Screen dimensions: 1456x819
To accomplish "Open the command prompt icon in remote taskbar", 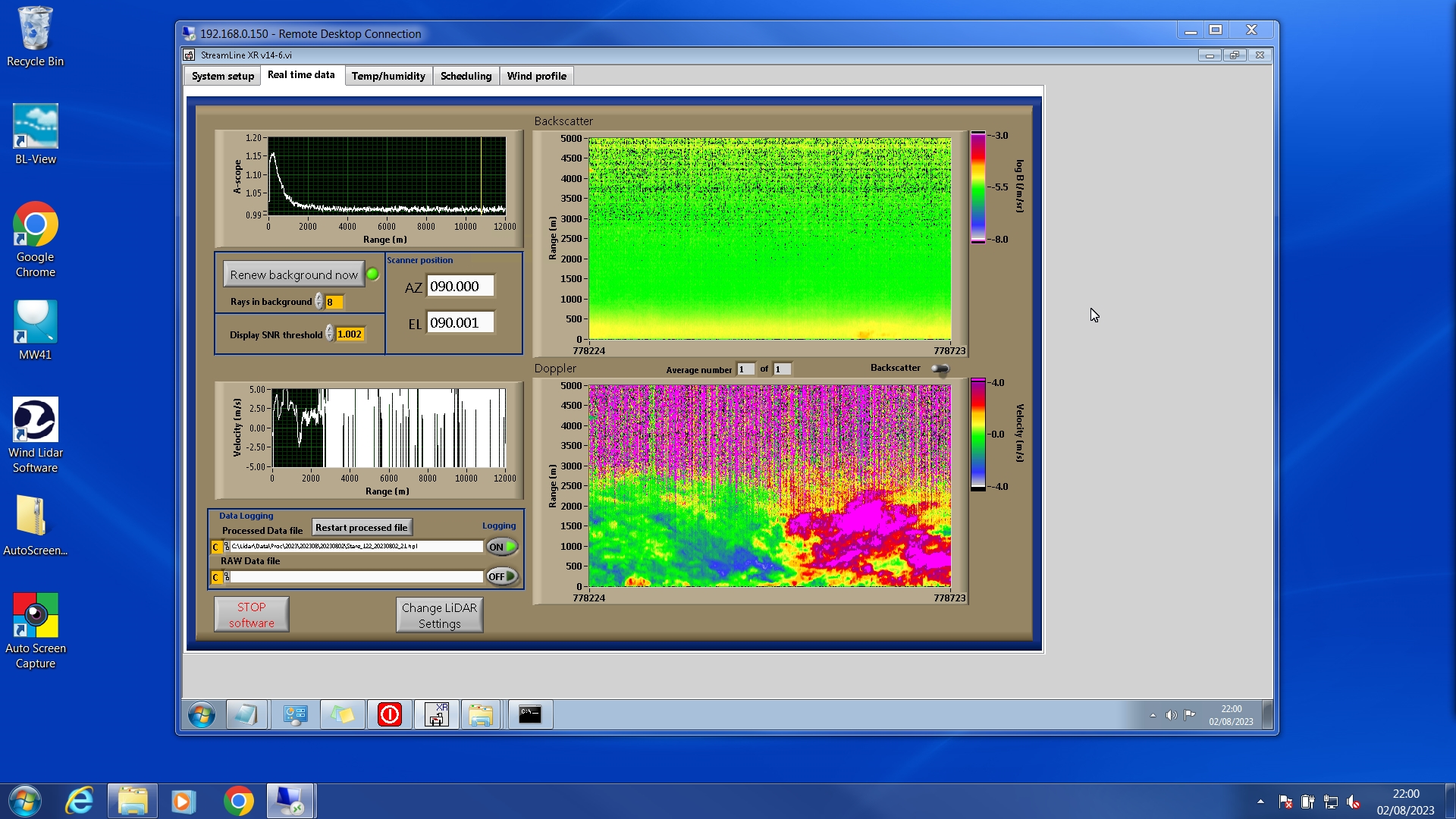I will 530,714.
